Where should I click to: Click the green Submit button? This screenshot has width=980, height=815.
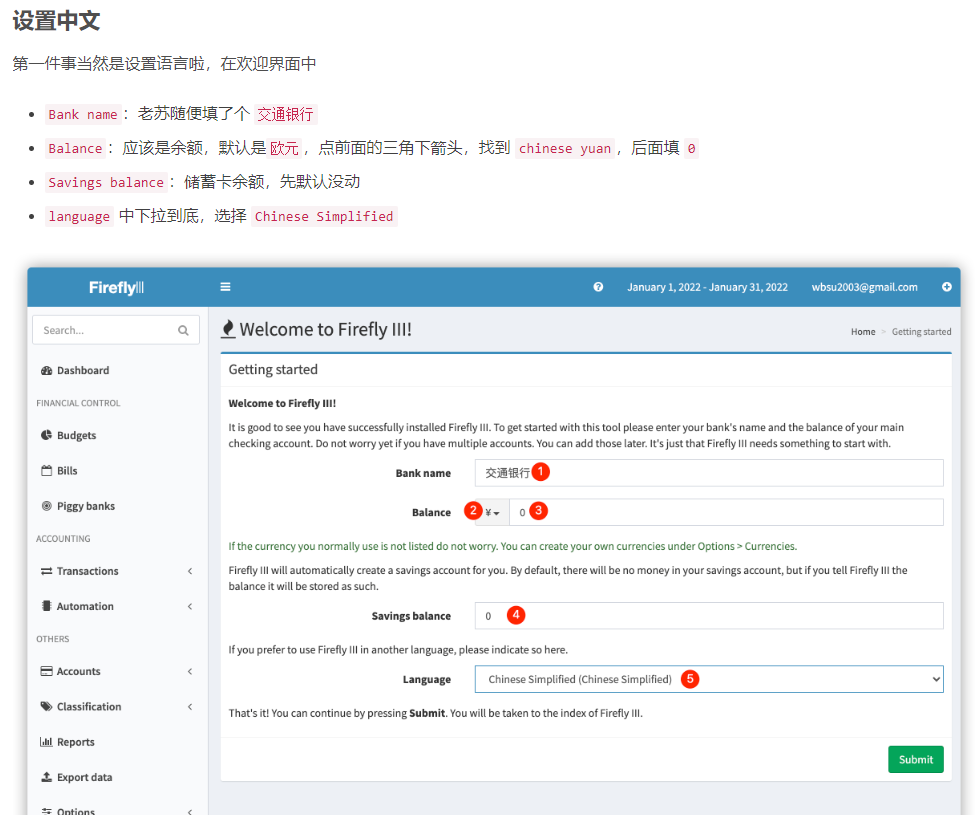pyautogui.click(x=916, y=759)
